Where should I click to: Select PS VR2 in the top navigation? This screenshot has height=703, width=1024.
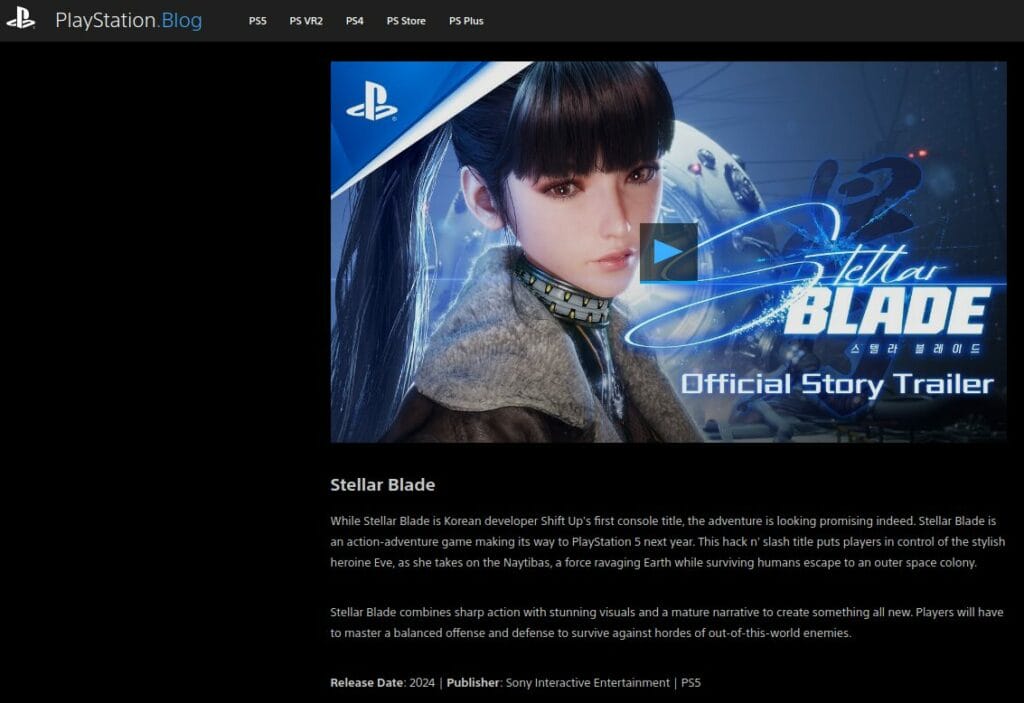(x=306, y=21)
